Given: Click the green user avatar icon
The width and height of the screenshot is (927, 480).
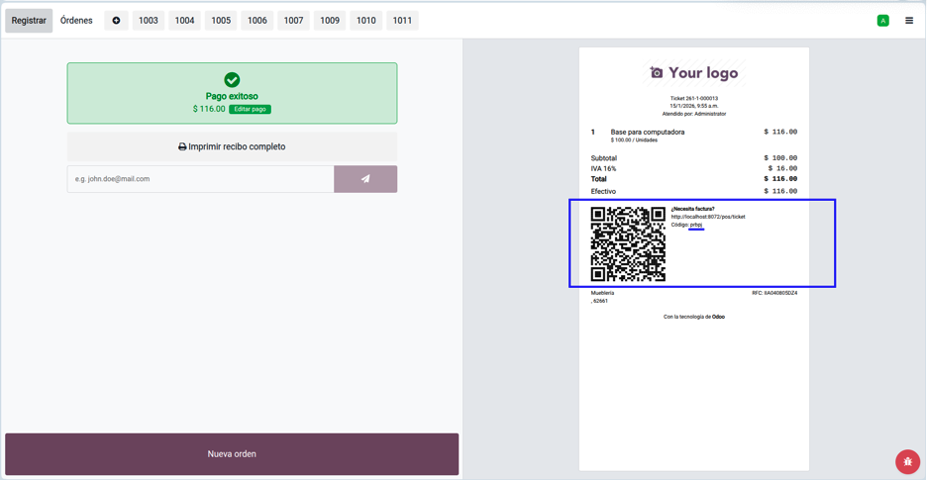Looking at the screenshot, I should (883, 21).
